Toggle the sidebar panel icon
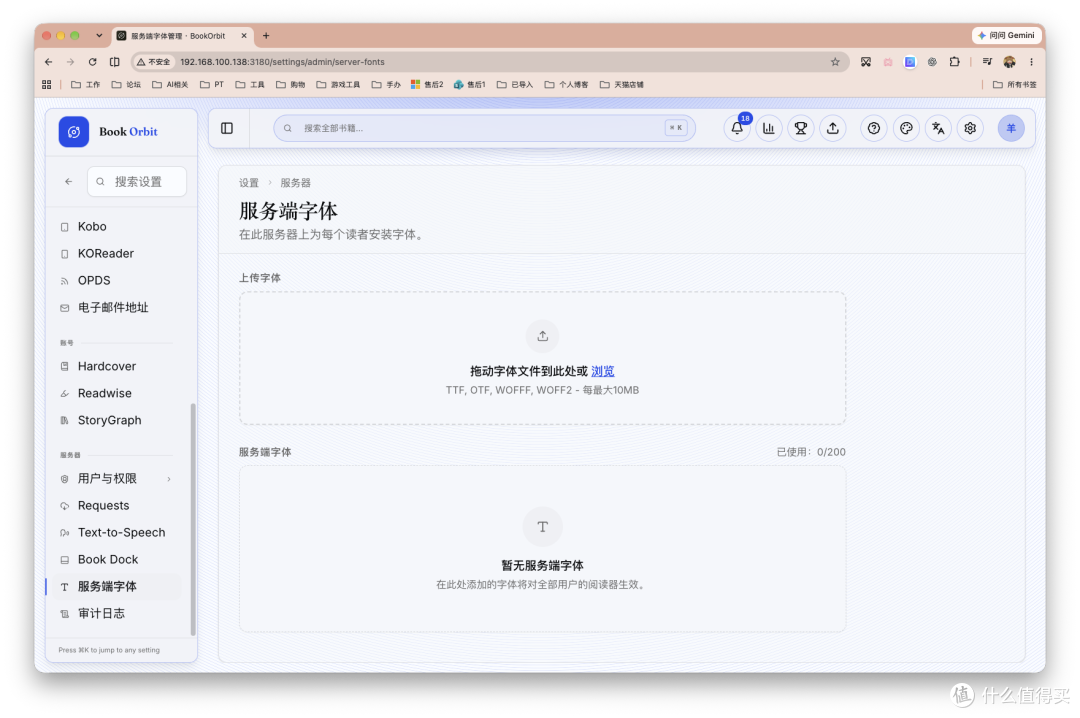Image resolution: width=1080 pixels, height=718 pixels. (227, 128)
